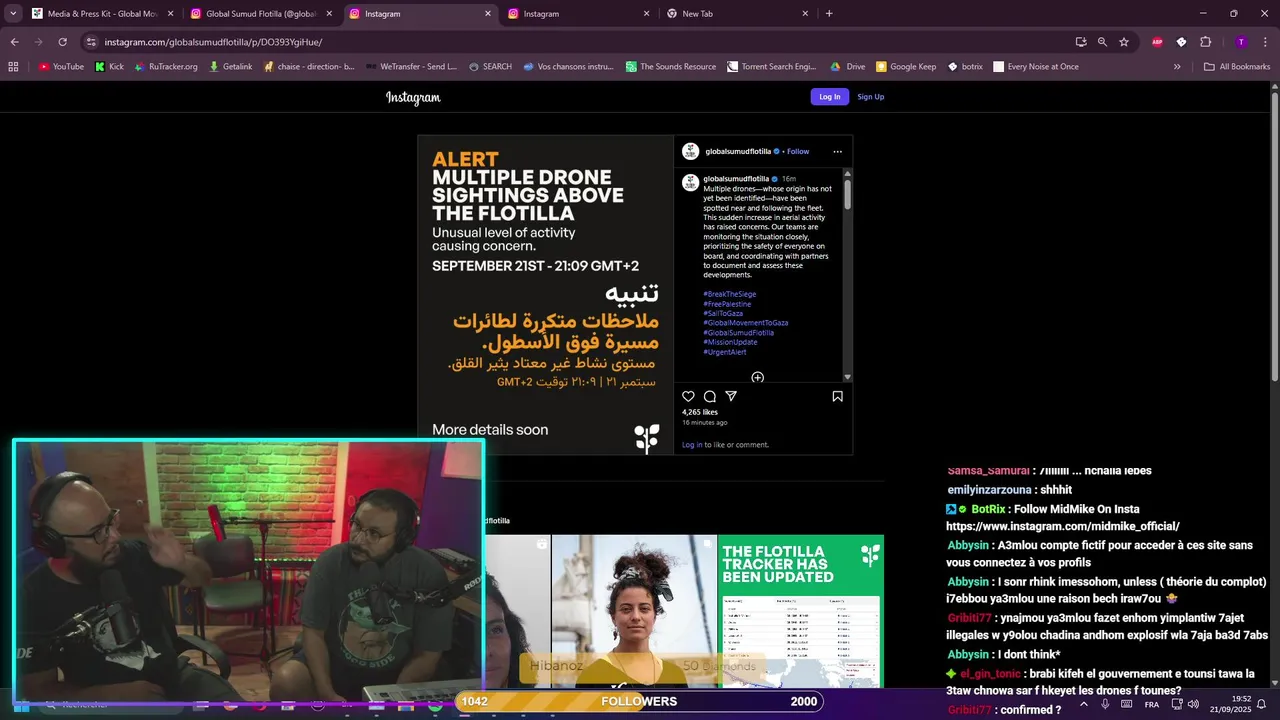Open the #GlobalMovementToGaza hashtag
The image size is (1280, 720).
[746, 323]
